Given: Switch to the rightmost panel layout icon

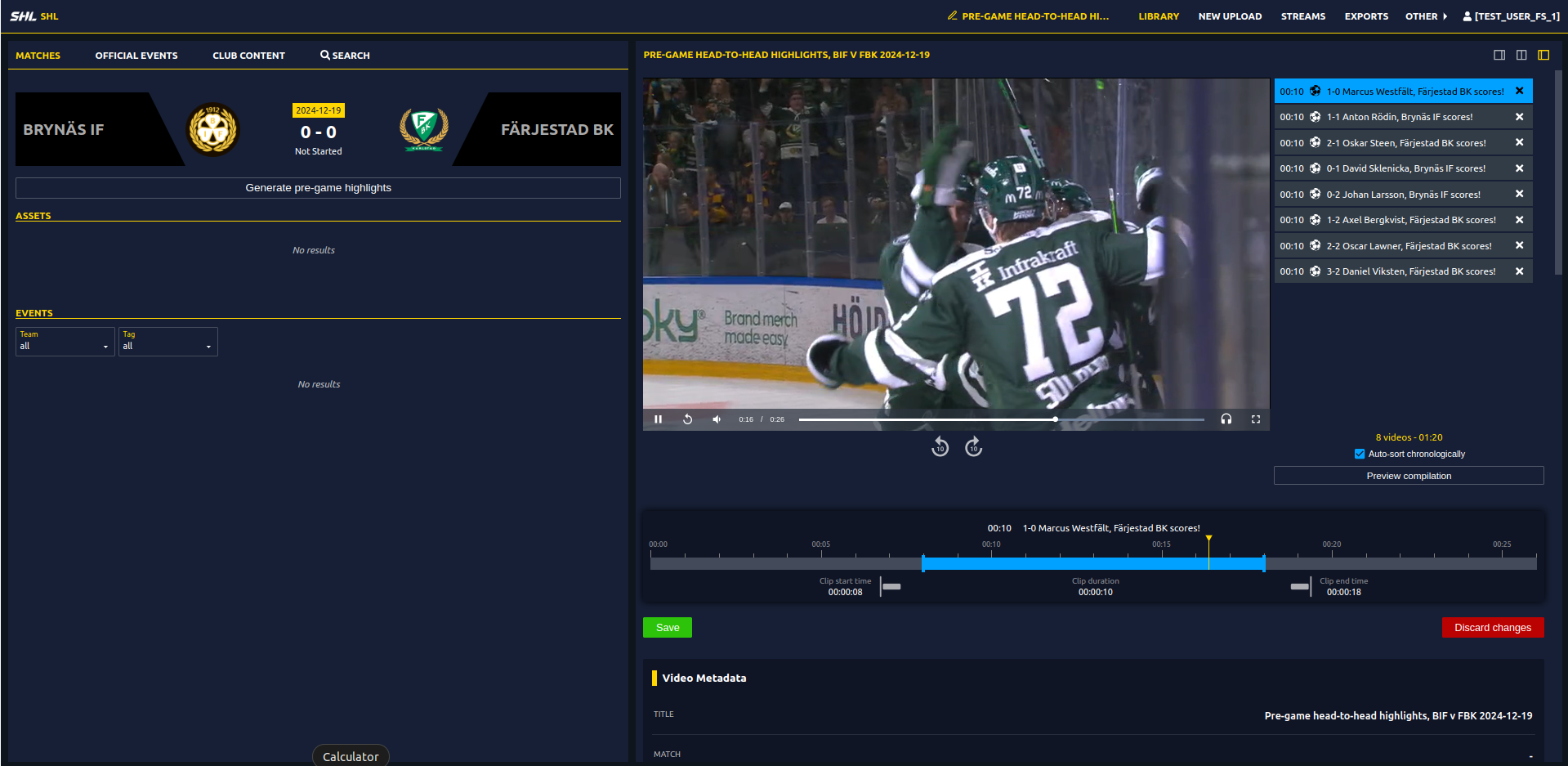Looking at the screenshot, I should click(1543, 55).
